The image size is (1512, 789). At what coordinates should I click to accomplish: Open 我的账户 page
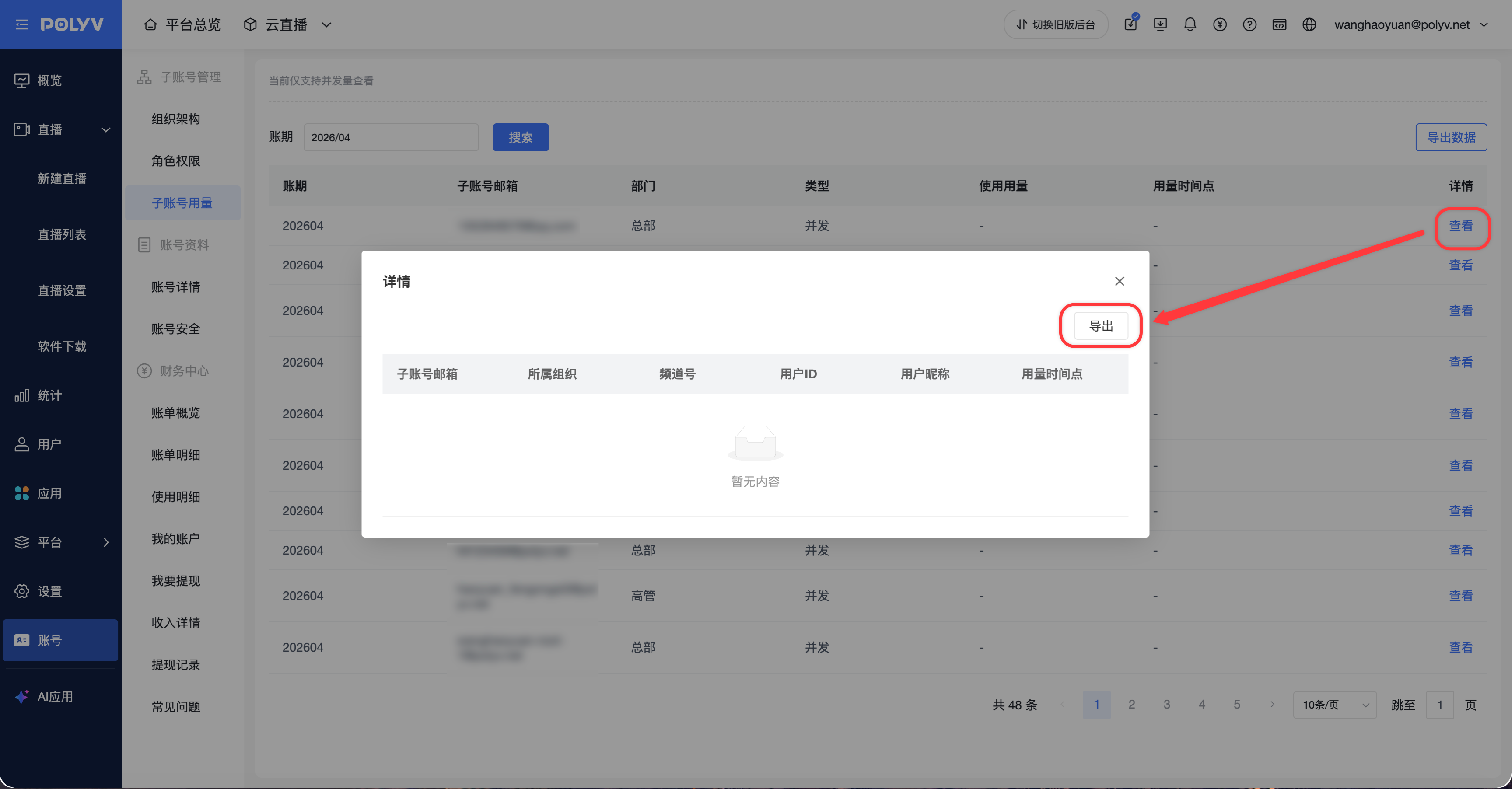click(x=176, y=539)
